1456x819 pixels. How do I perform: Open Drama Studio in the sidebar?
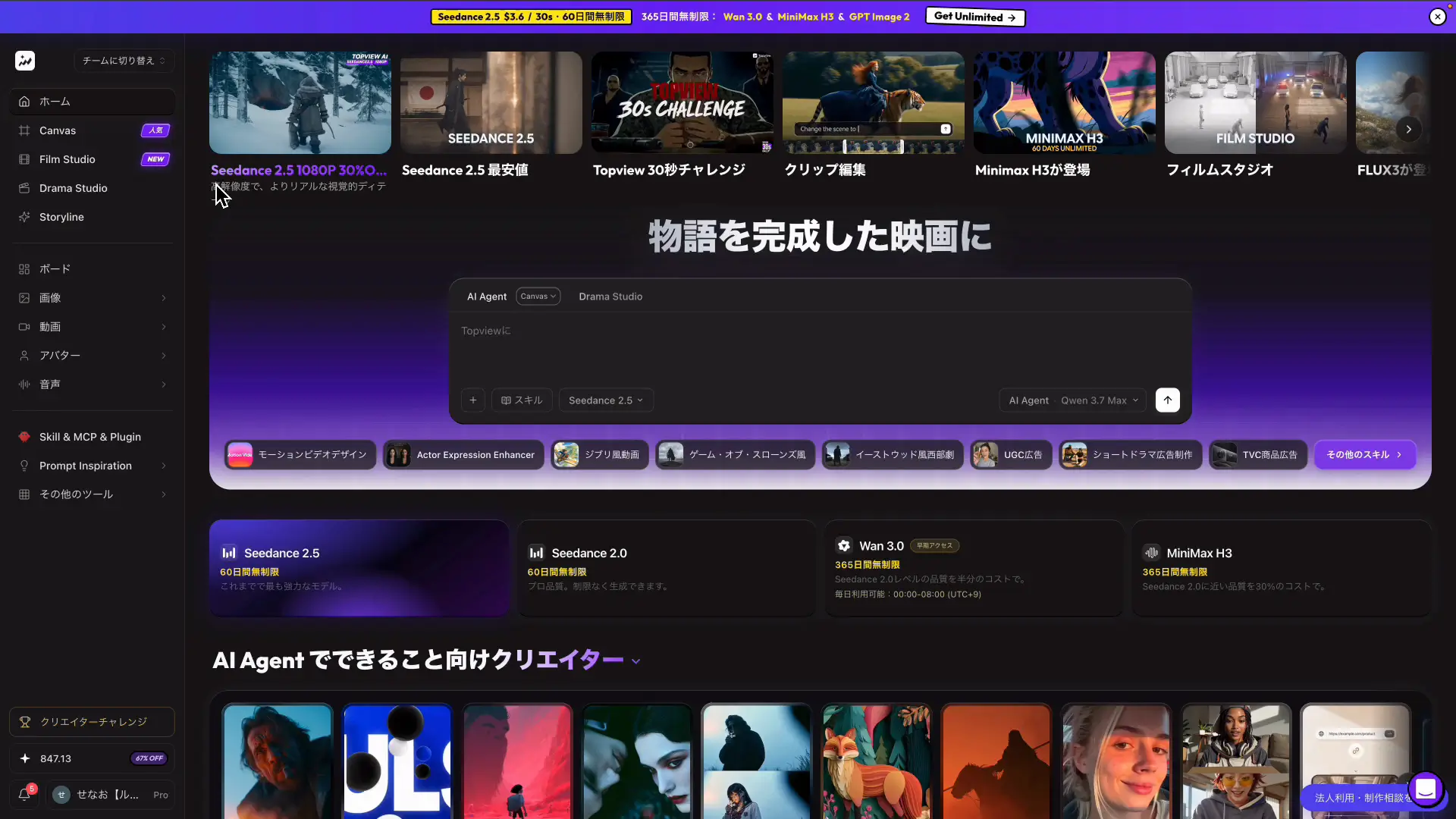coord(93,188)
